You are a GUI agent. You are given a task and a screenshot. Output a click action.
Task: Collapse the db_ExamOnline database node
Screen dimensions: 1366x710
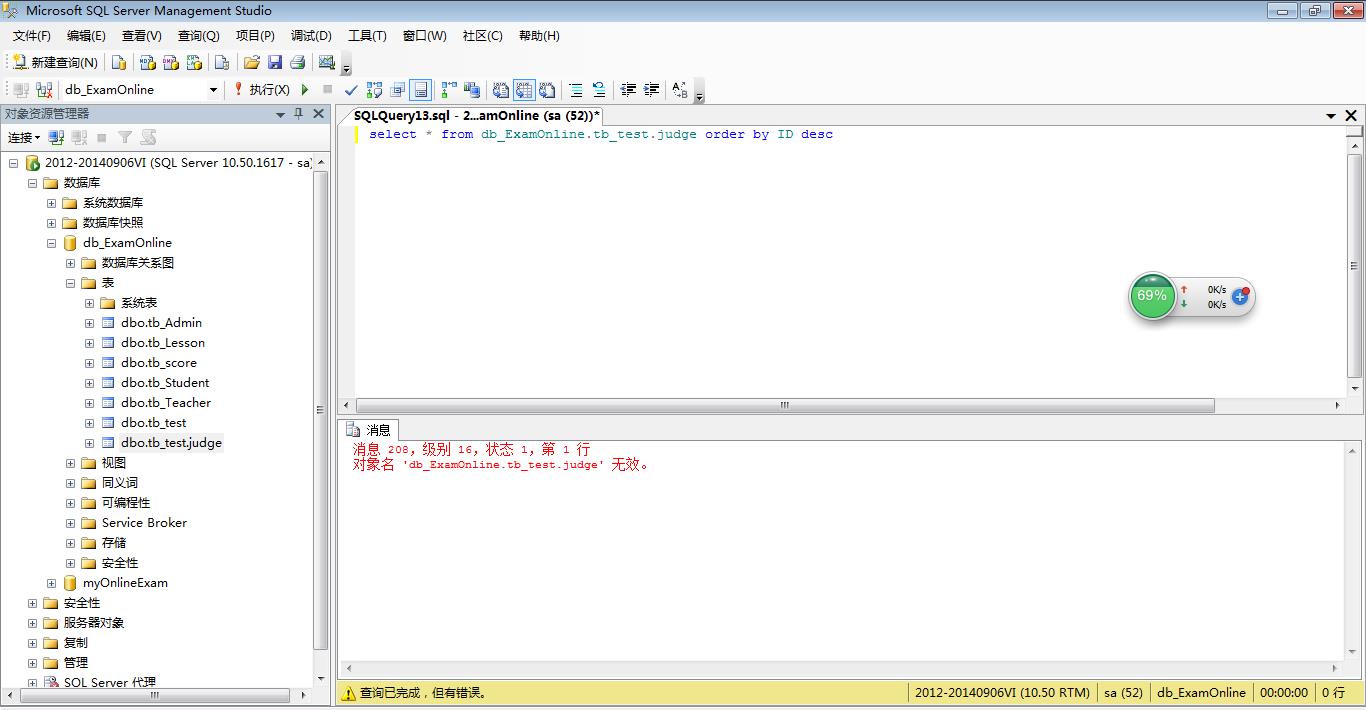tap(51, 243)
